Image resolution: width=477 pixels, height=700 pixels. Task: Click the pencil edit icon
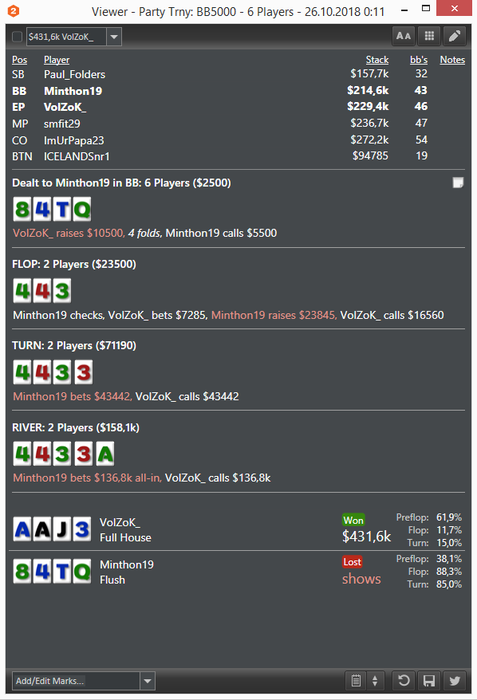pyautogui.click(x=455, y=36)
